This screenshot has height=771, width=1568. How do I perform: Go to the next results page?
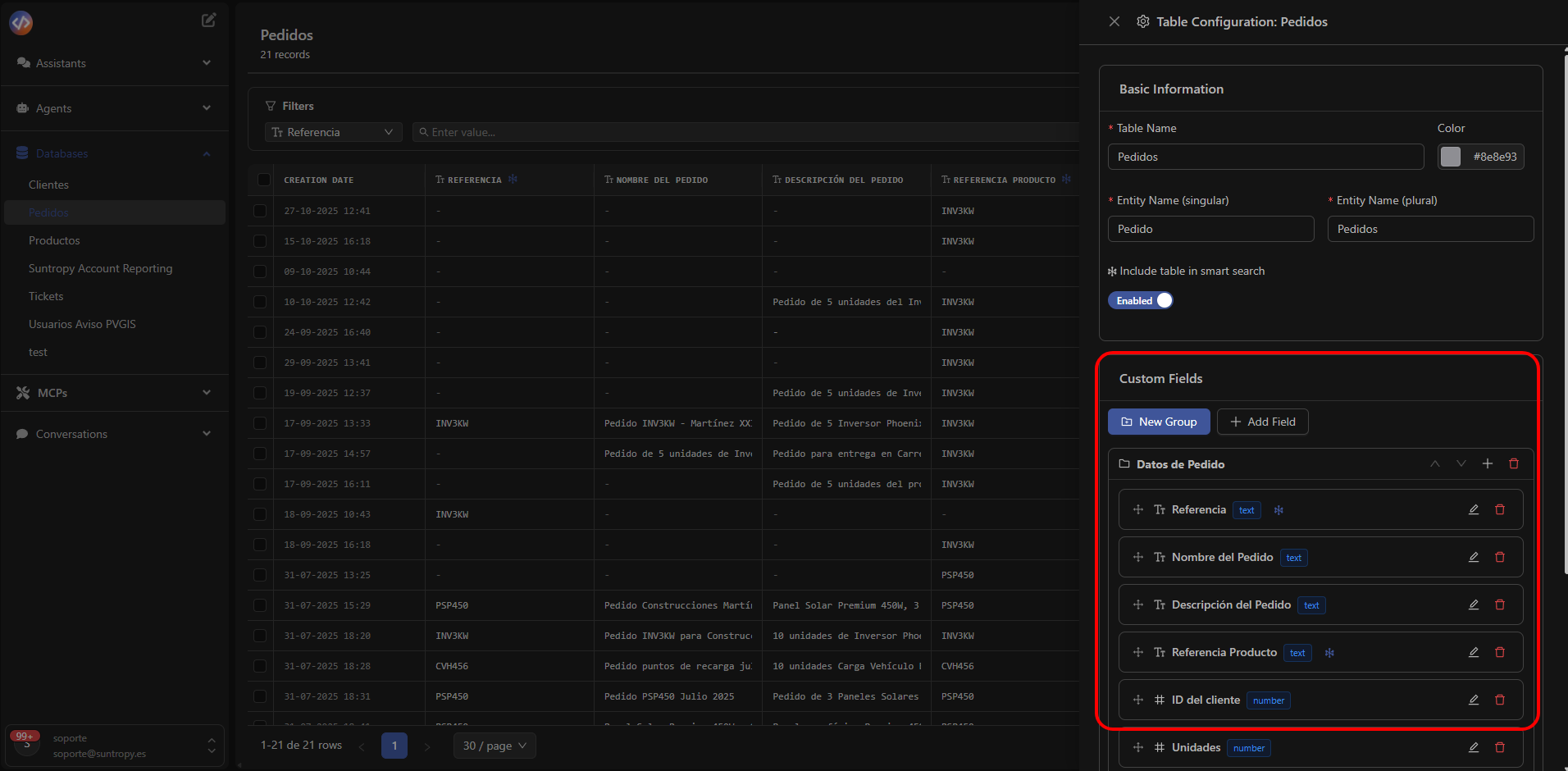[x=427, y=746]
